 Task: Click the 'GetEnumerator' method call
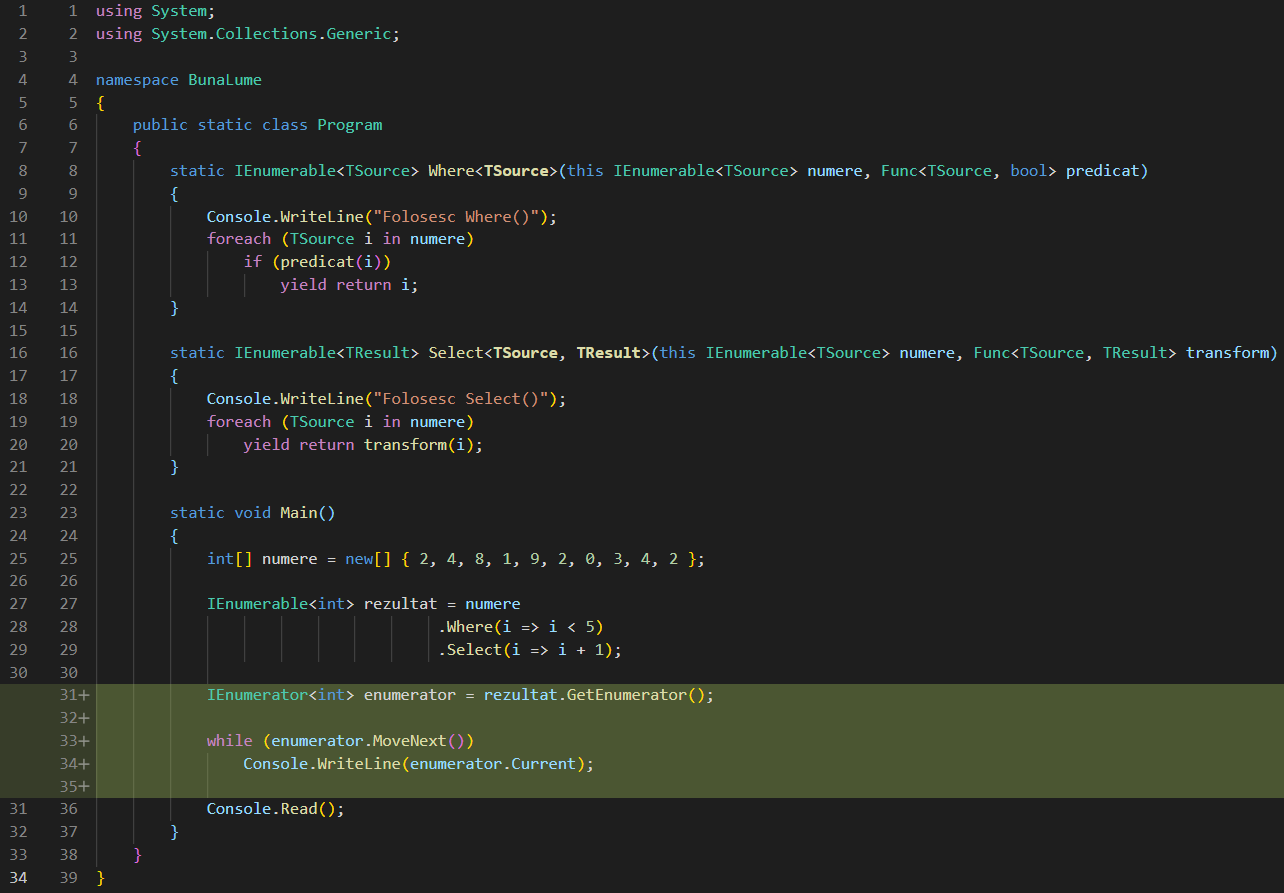626,695
